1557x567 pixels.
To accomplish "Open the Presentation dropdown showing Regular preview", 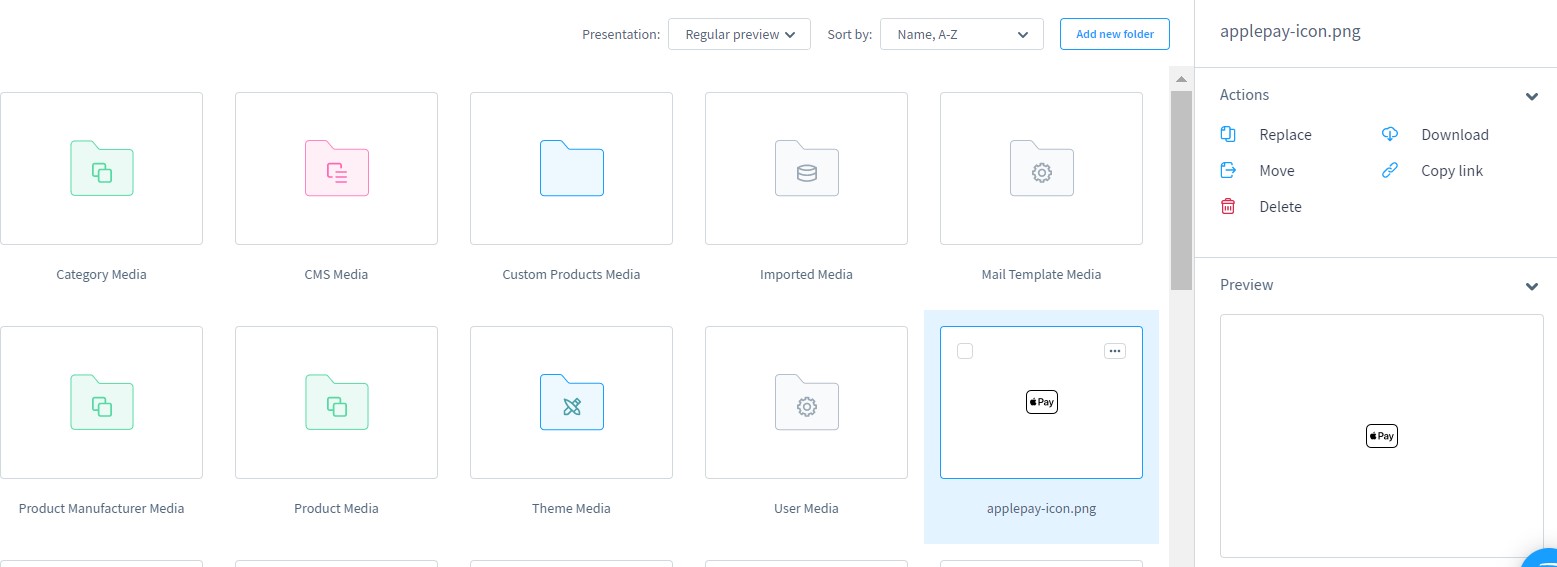I will (x=739, y=34).
